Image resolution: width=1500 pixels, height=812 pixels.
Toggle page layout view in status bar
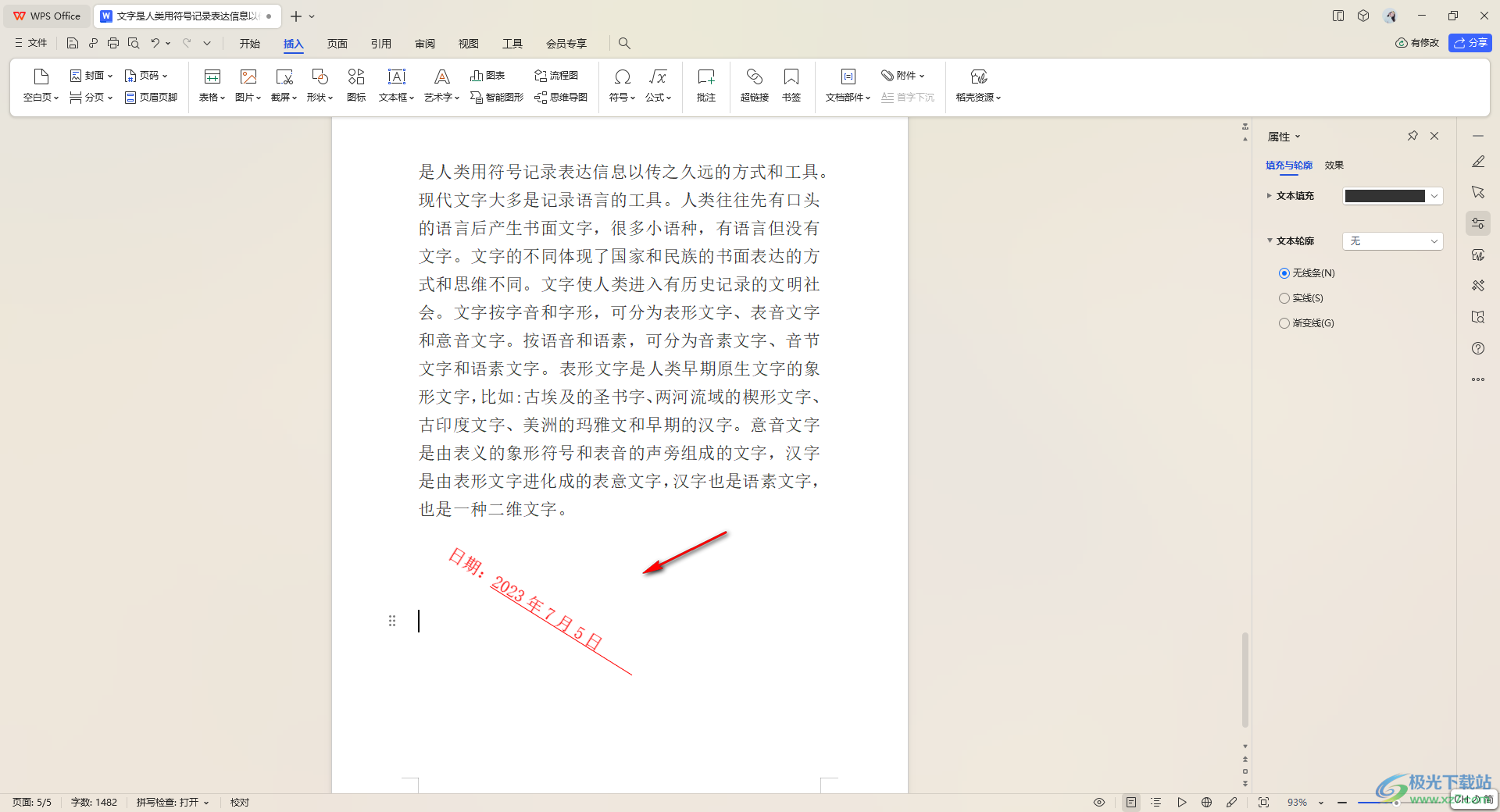coord(1131,803)
